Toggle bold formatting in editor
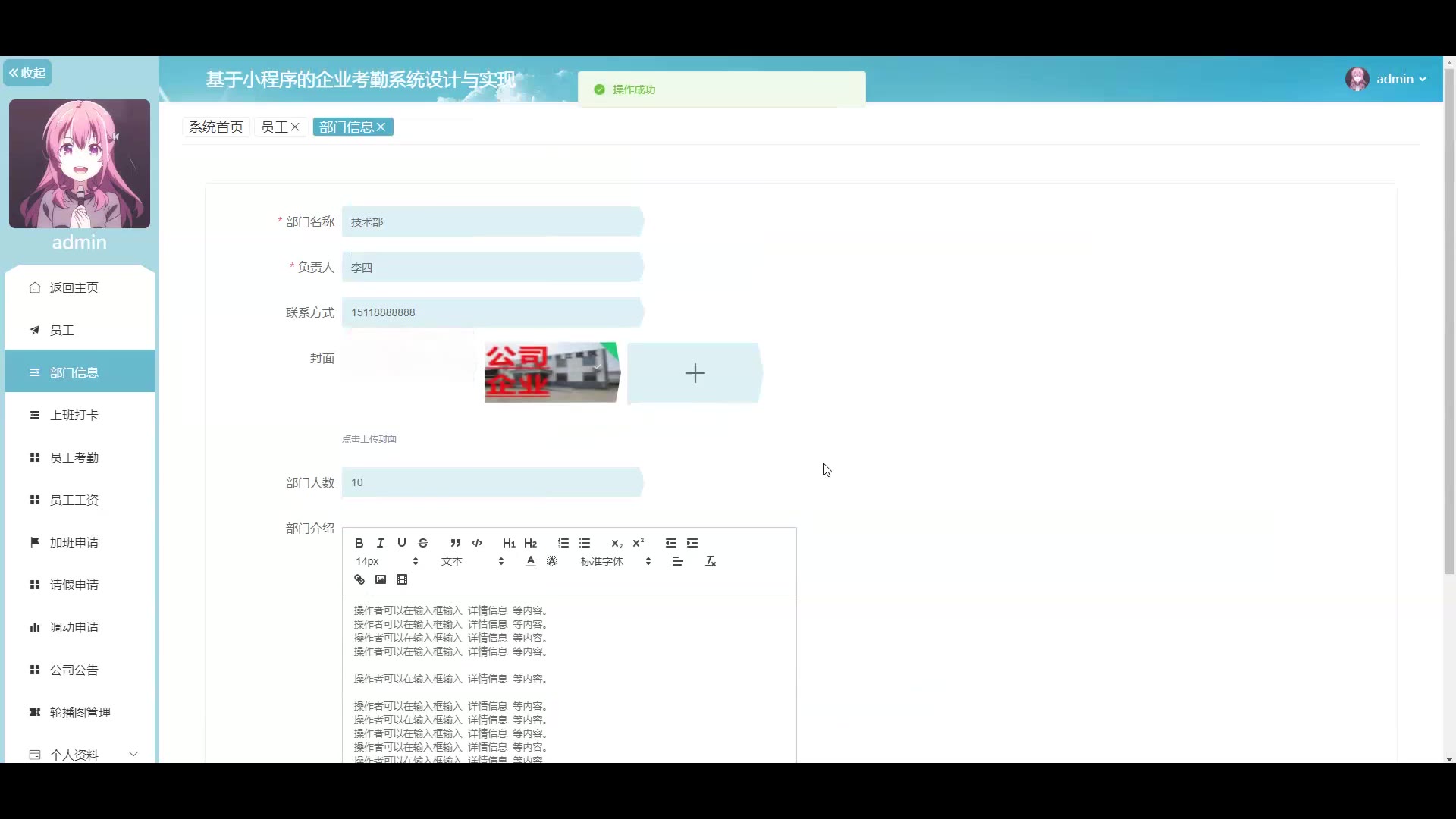 click(x=359, y=543)
